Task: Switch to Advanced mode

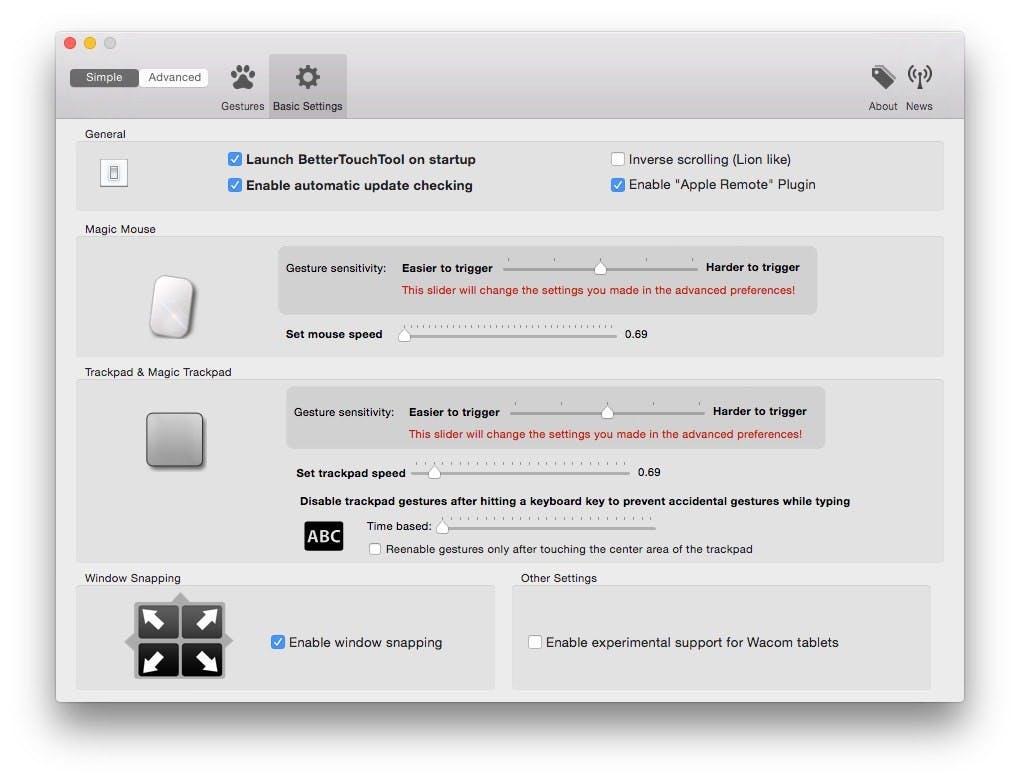Action: [174, 77]
